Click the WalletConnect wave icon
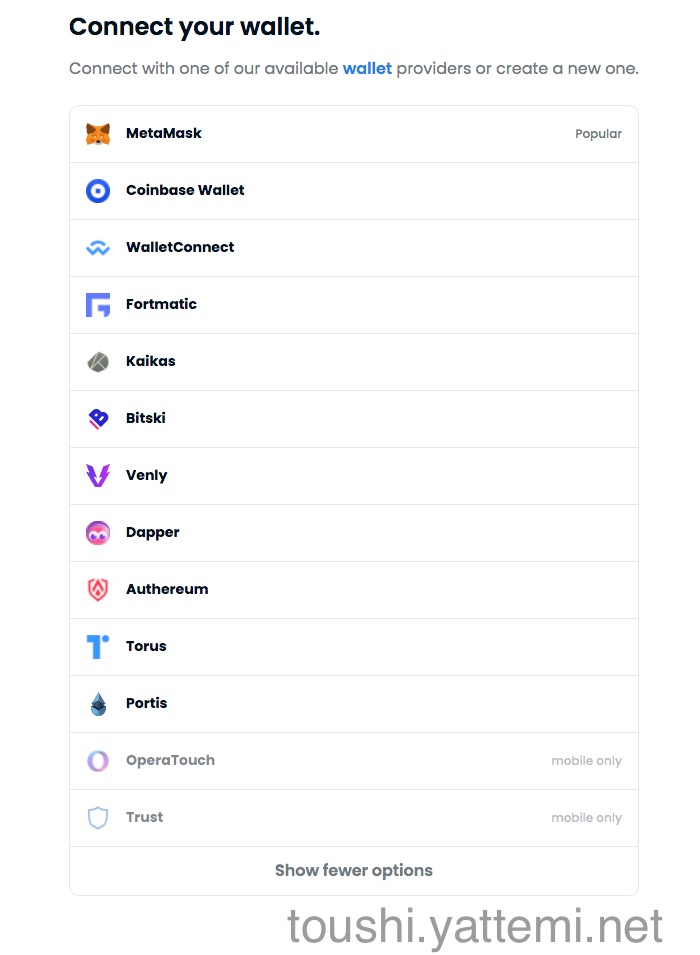Viewport: 700px width, 955px height. tap(98, 248)
